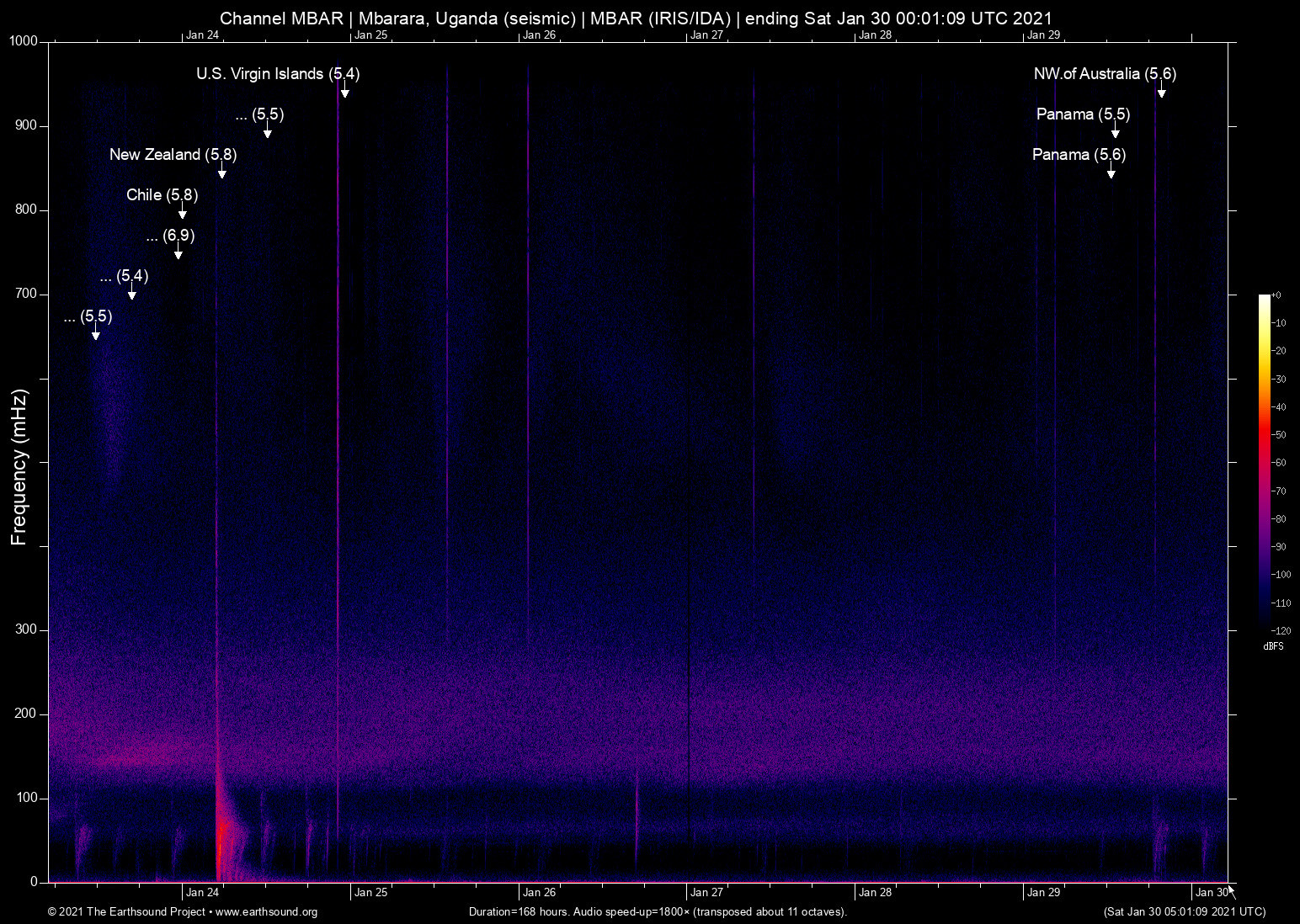Click the arrow marker below Panama (5.6)
1300x924 pixels.
point(1111,172)
